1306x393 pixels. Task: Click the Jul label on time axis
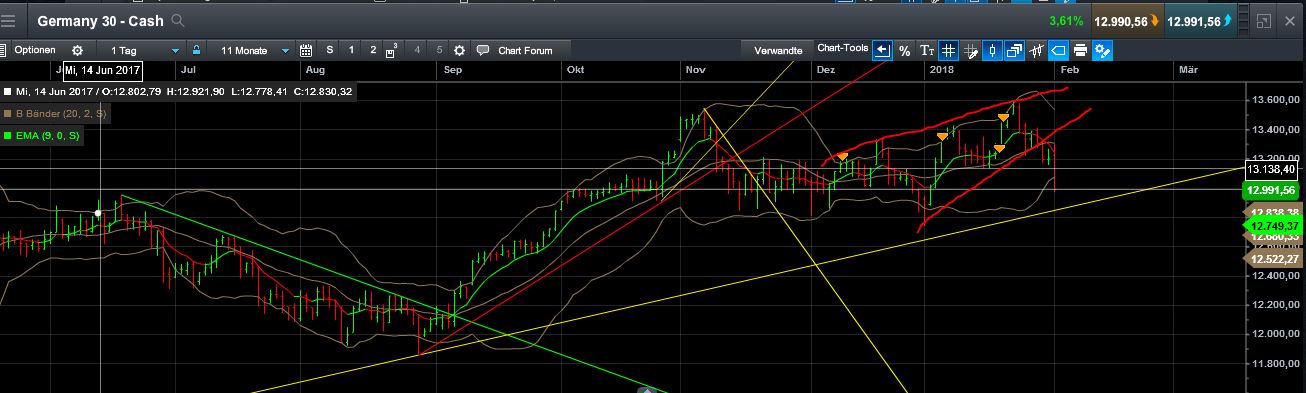click(x=187, y=70)
